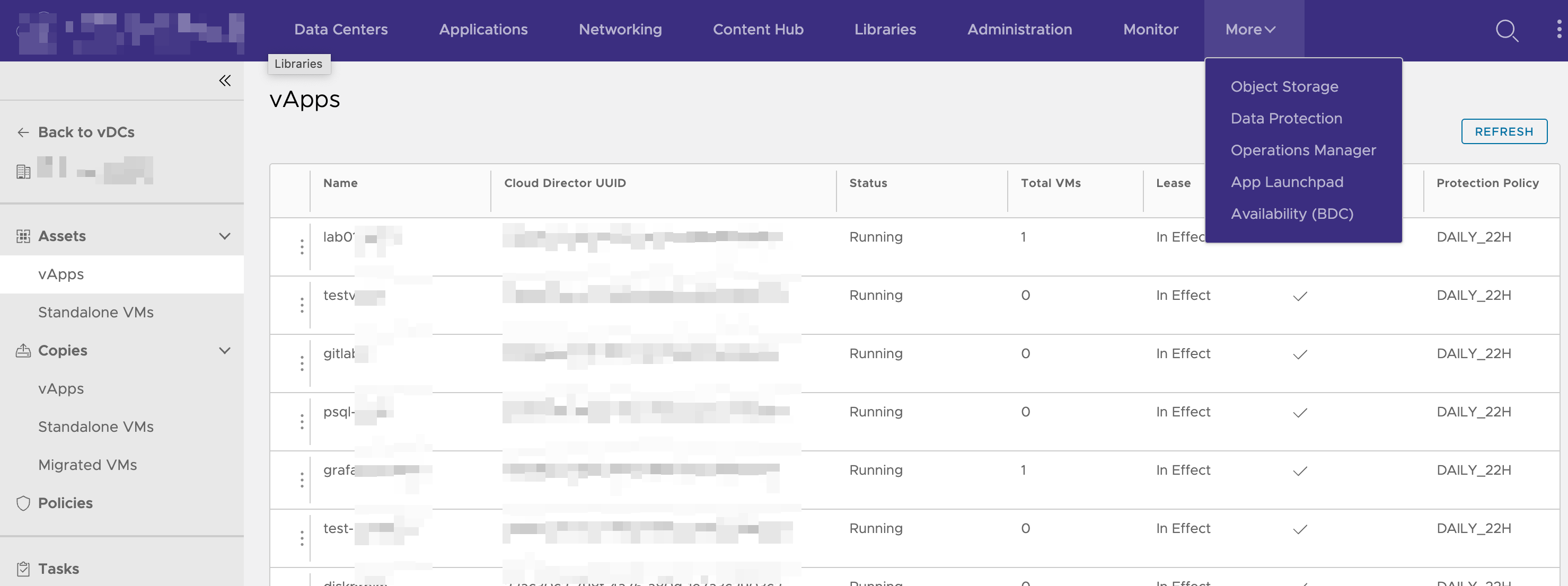Collapse the sidebar with the double chevron
The height and width of the screenshot is (586, 1568).
(x=225, y=81)
